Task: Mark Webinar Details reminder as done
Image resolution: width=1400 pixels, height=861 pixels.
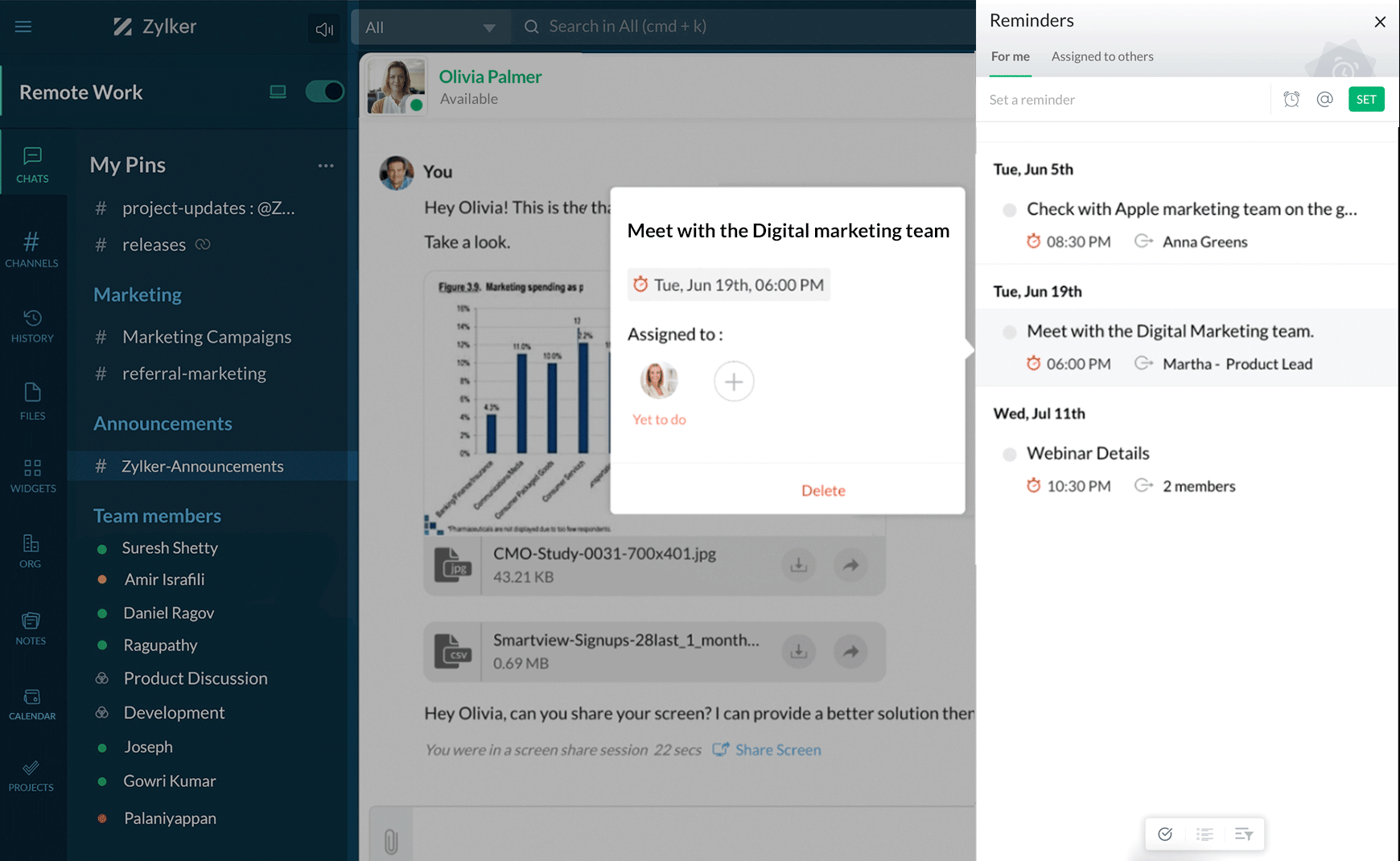Action: point(1009,454)
